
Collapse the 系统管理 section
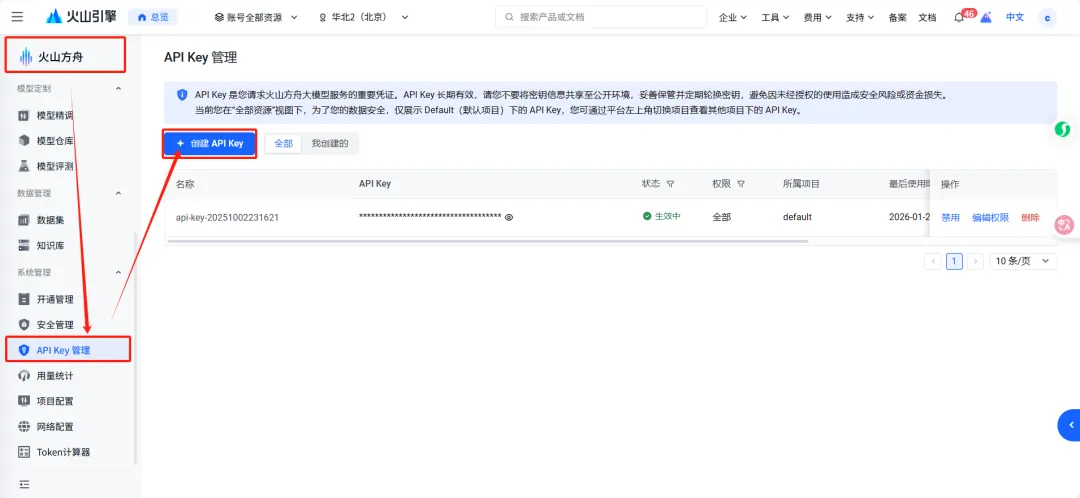(118, 273)
